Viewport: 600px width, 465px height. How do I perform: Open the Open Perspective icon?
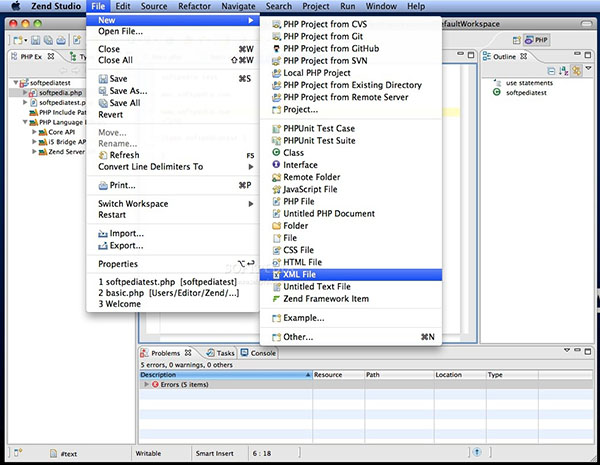517,40
